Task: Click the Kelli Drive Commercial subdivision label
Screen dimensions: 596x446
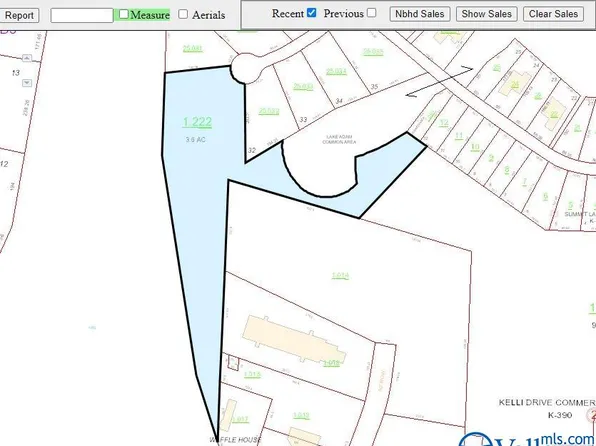Action: click(547, 403)
